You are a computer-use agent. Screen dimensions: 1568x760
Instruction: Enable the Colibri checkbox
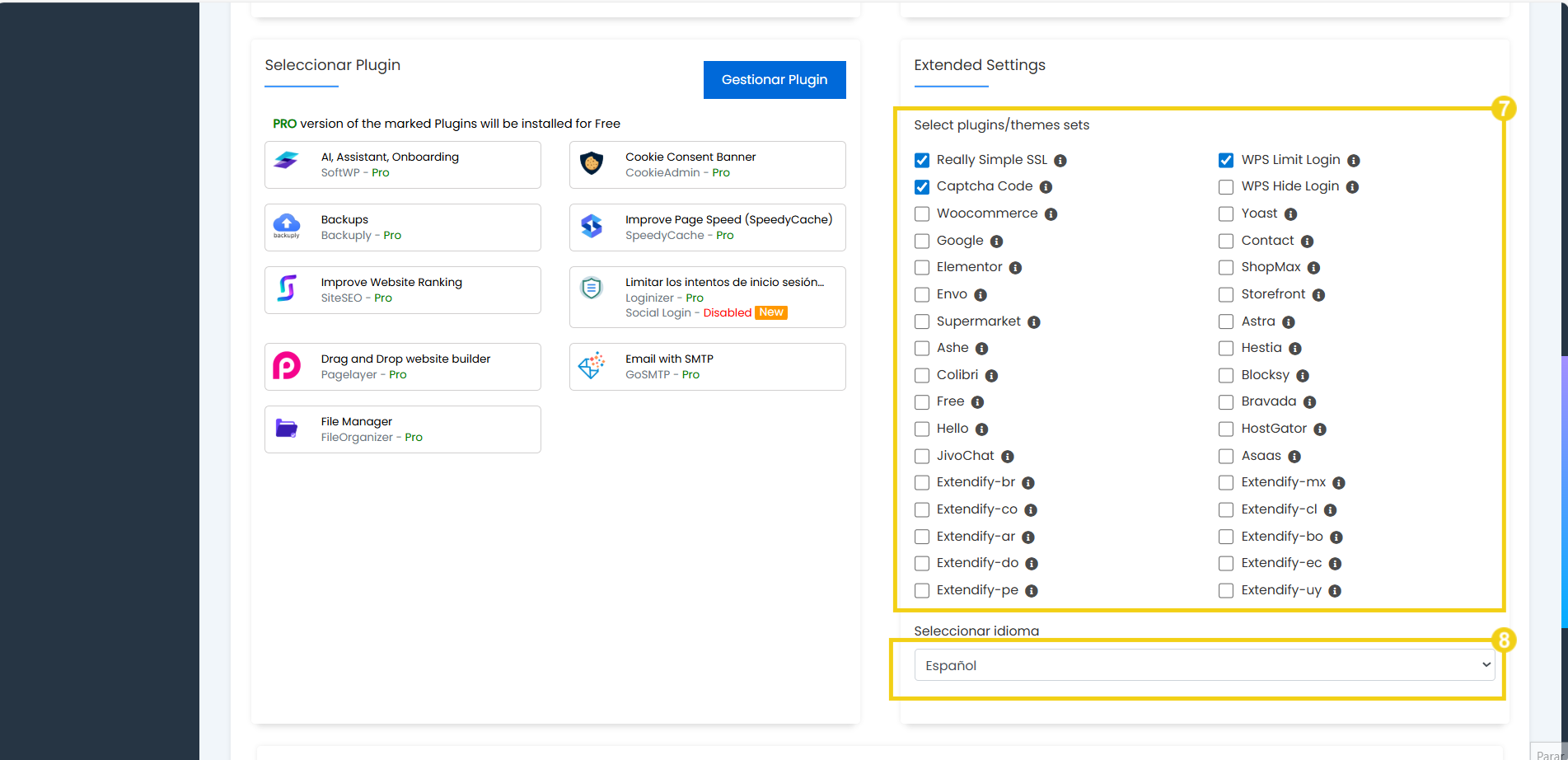point(922,375)
